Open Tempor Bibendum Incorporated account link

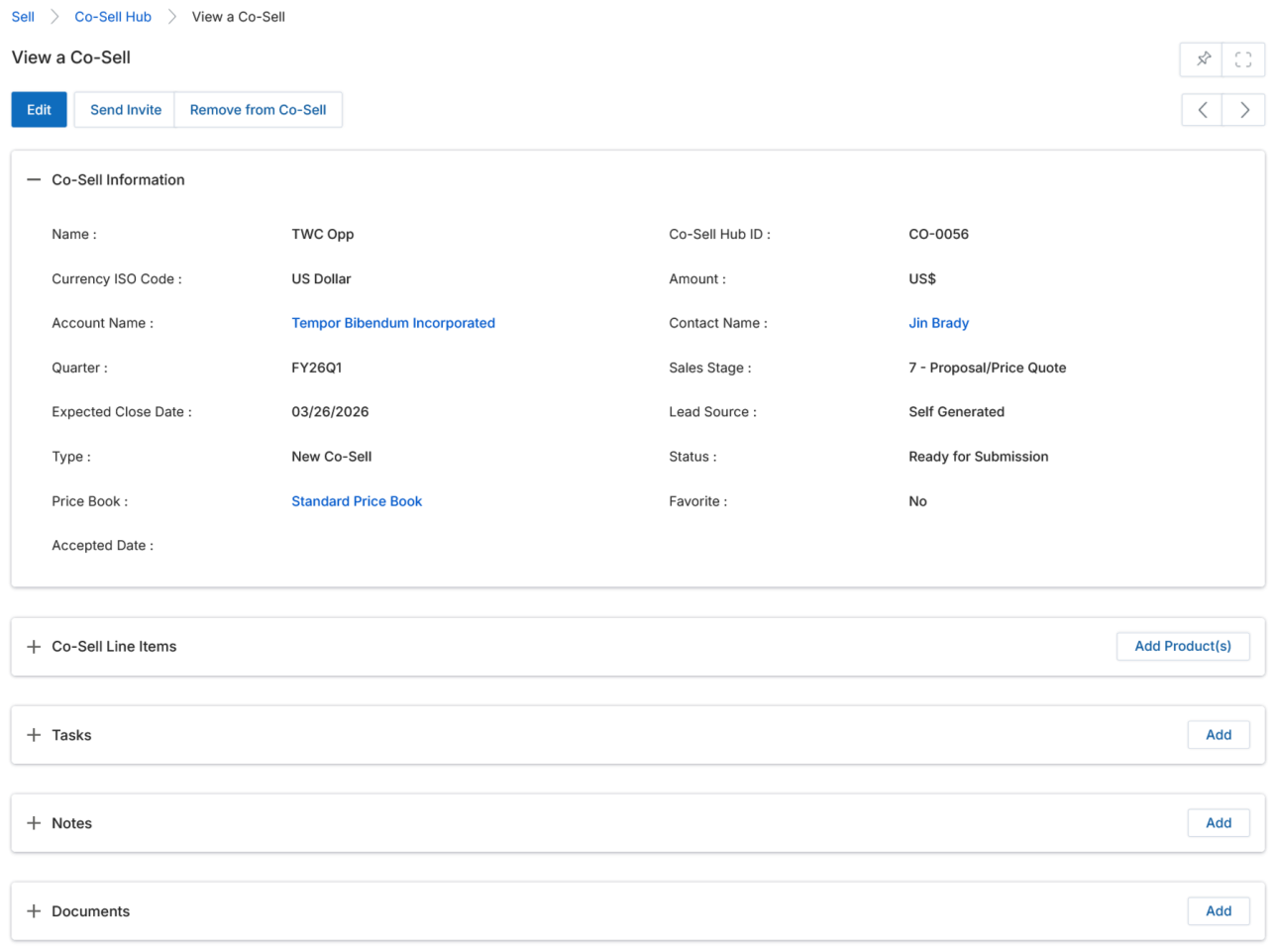click(393, 323)
